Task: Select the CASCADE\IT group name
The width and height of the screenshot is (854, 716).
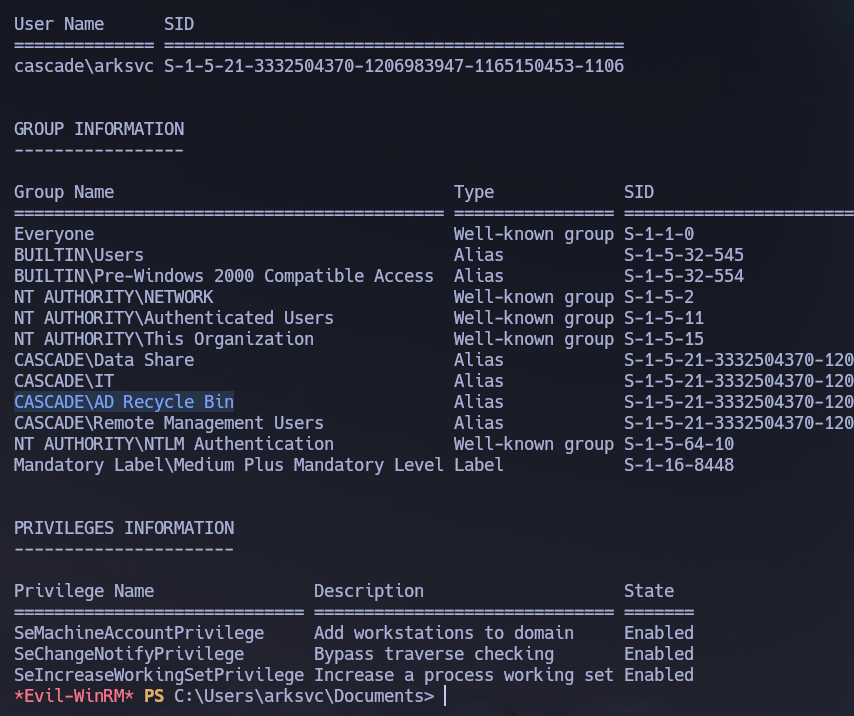Action: (55, 380)
